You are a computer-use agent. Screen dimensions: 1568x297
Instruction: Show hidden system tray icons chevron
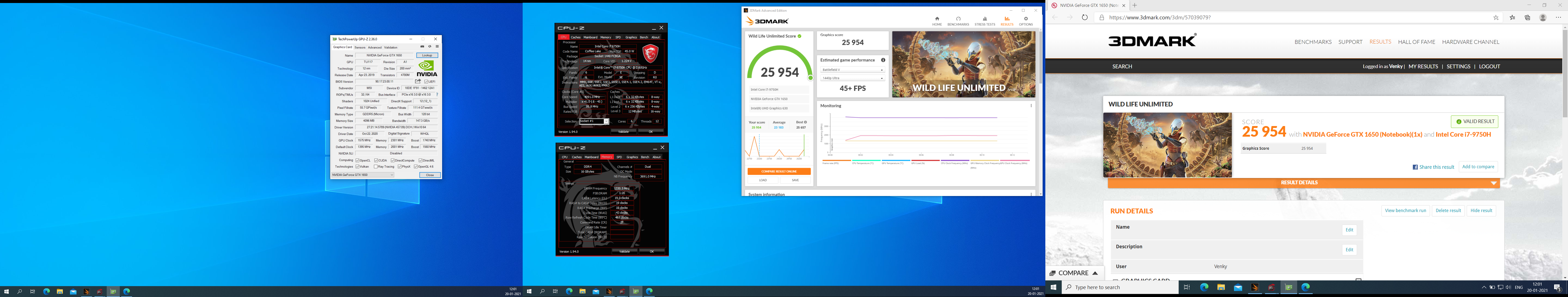[1484, 287]
